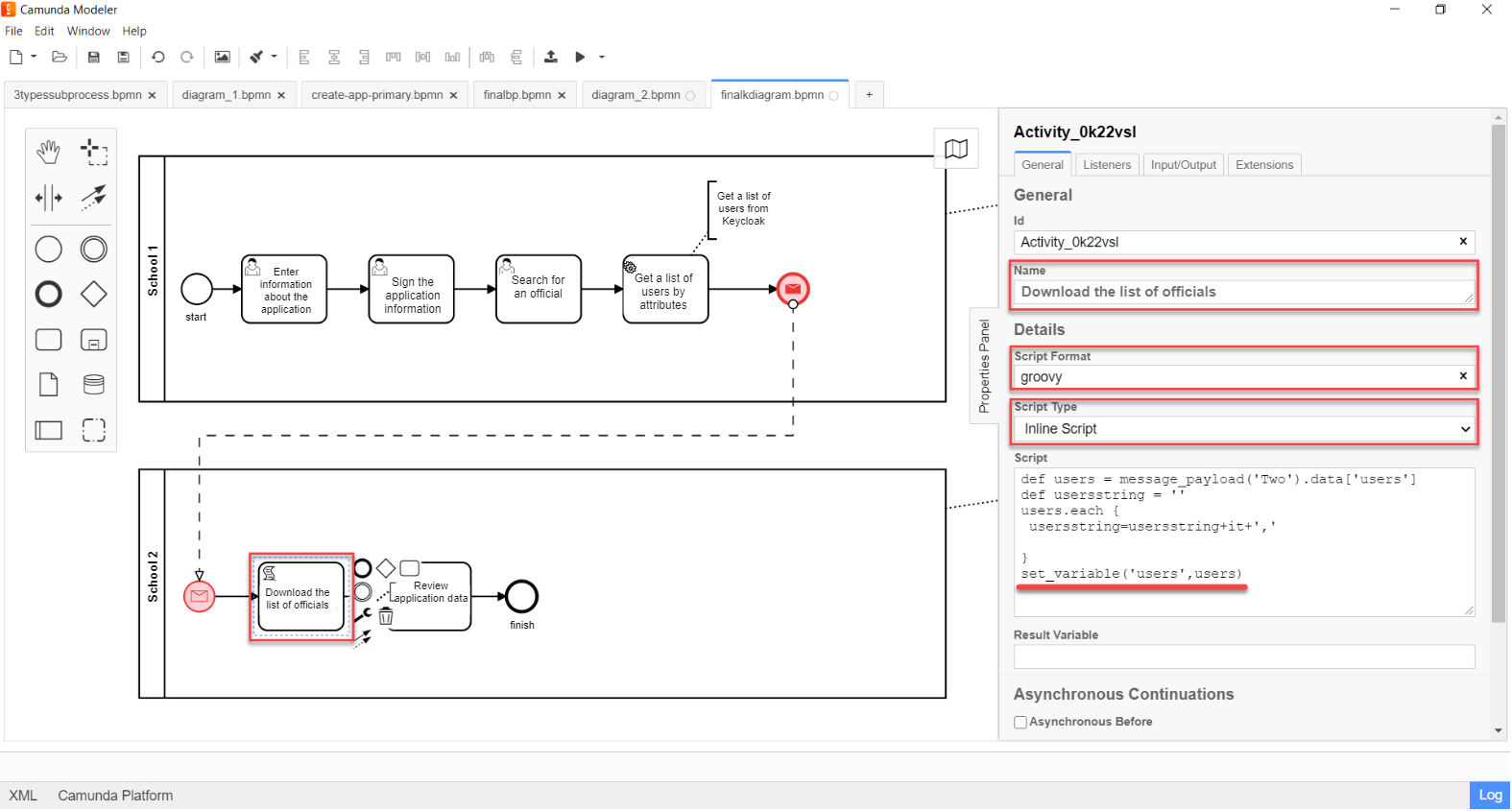Image resolution: width=1512 pixels, height=811 pixels.
Task: Select the create/remove space tool
Action: [x=48, y=198]
